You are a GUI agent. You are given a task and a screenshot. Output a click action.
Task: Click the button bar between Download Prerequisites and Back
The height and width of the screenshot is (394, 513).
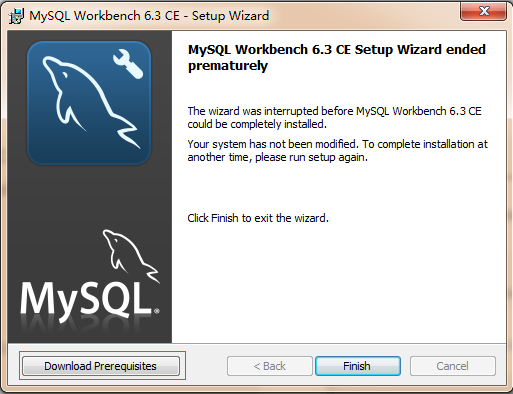(x=206, y=366)
